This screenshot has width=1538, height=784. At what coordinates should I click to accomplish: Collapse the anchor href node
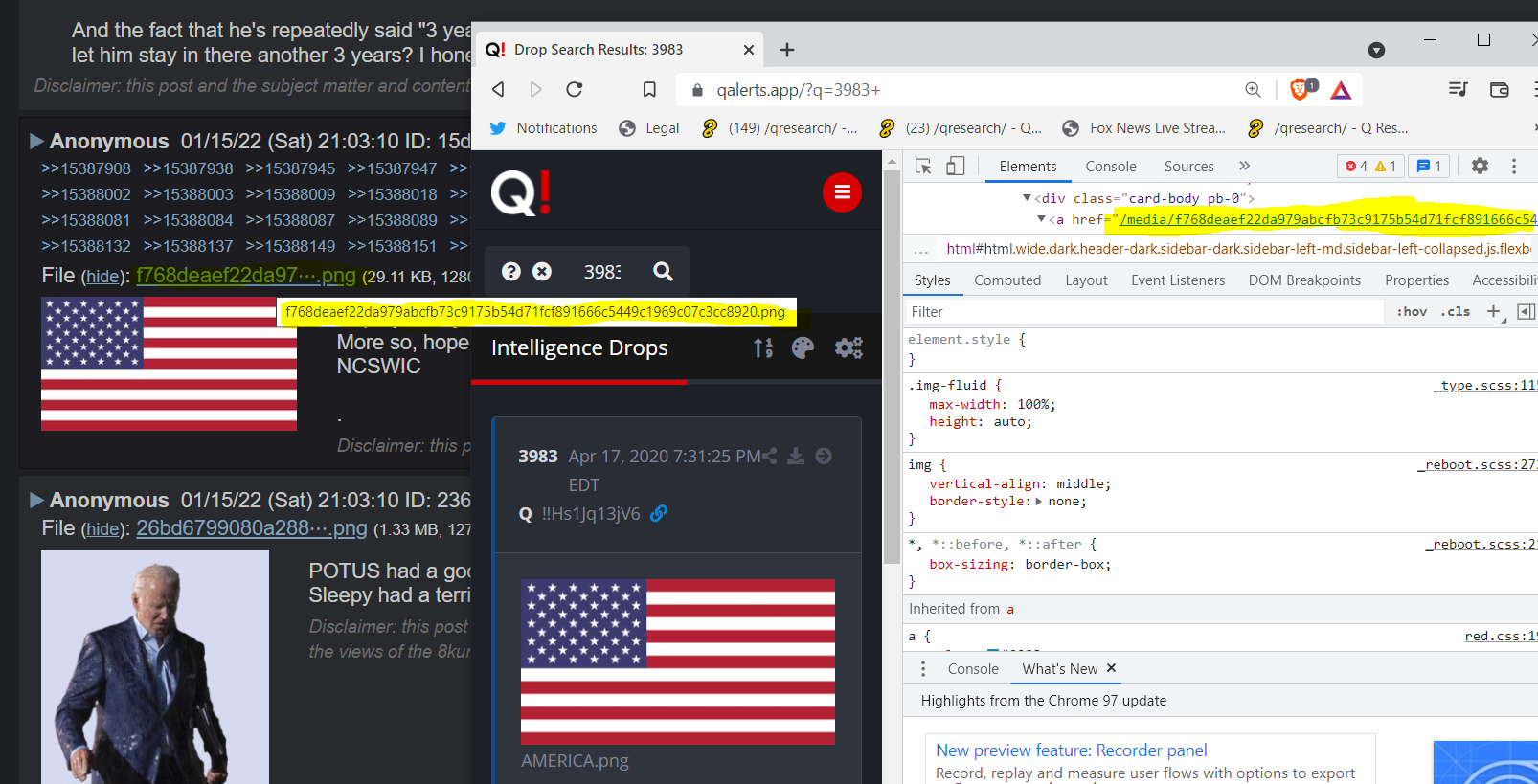coord(1041,219)
